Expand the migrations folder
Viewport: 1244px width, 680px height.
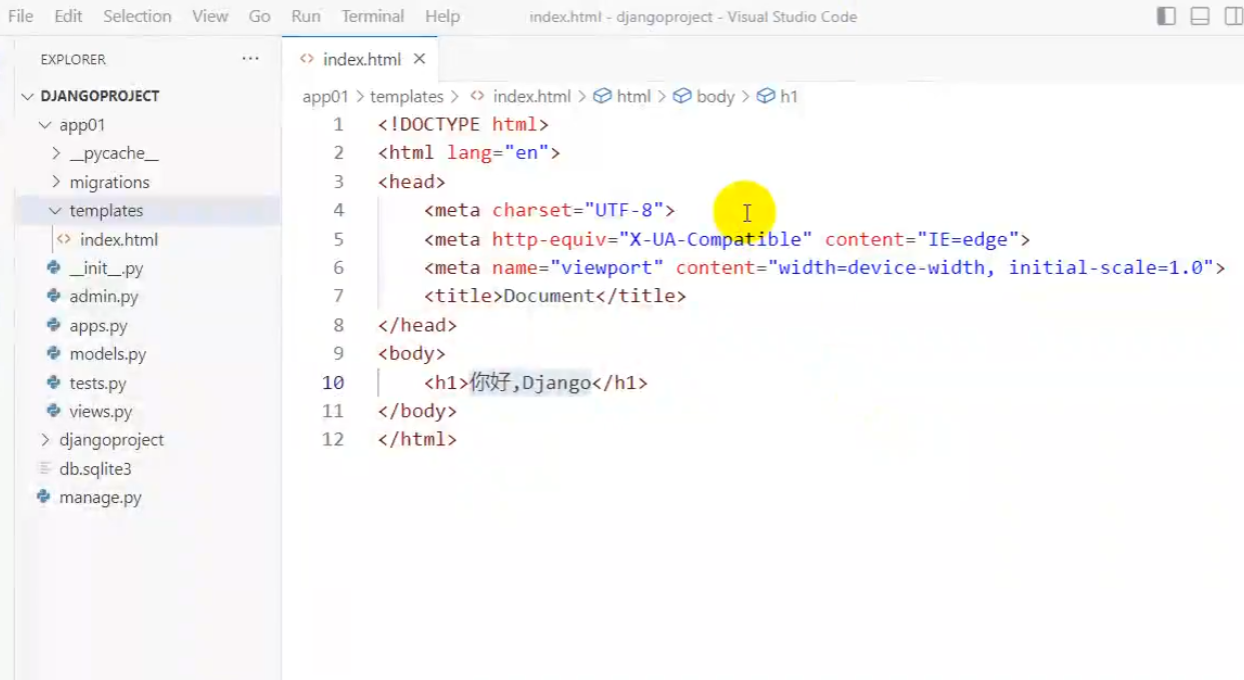click(56, 182)
